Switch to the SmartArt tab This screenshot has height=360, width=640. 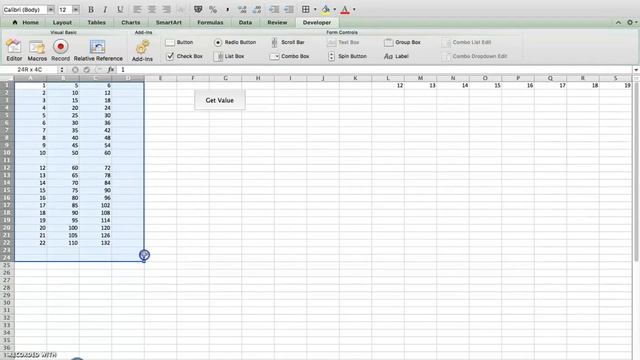click(x=169, y=22)
